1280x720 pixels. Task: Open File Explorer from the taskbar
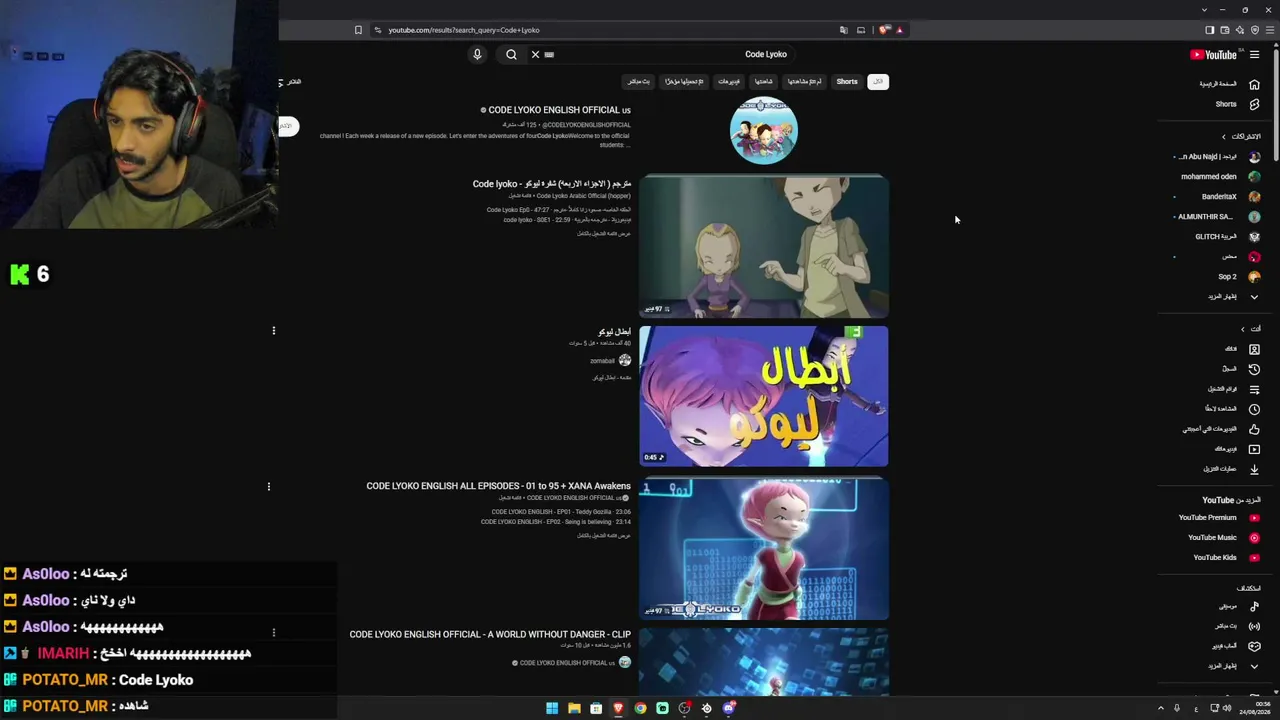click(x=574, y=708)
